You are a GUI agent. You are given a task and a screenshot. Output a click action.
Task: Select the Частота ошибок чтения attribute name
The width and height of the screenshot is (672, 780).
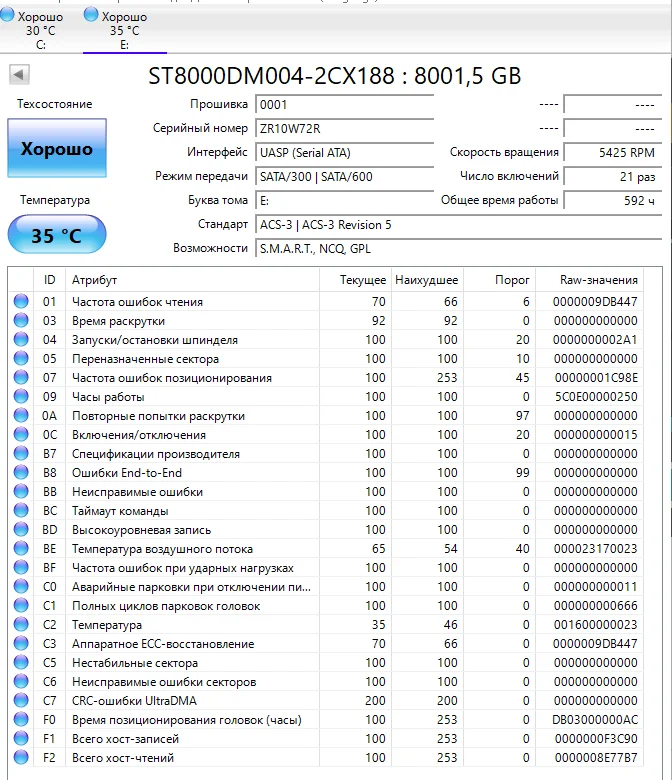tap(137, 302)
